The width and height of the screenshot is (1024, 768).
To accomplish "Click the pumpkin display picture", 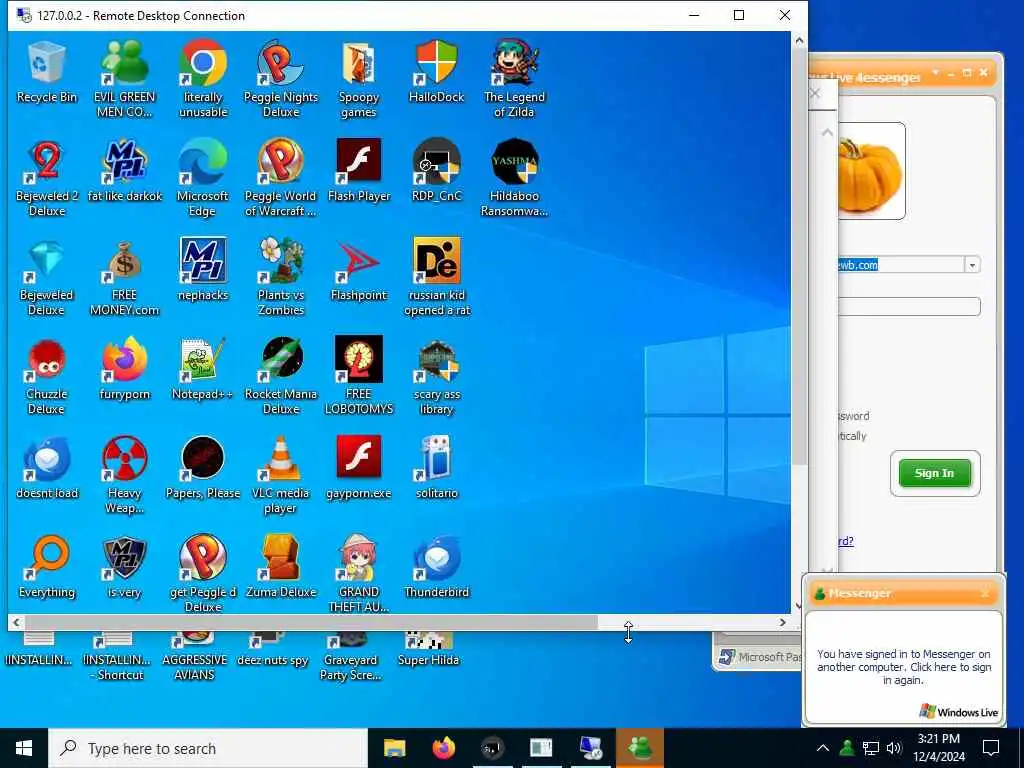I will (x=871, y=171).
